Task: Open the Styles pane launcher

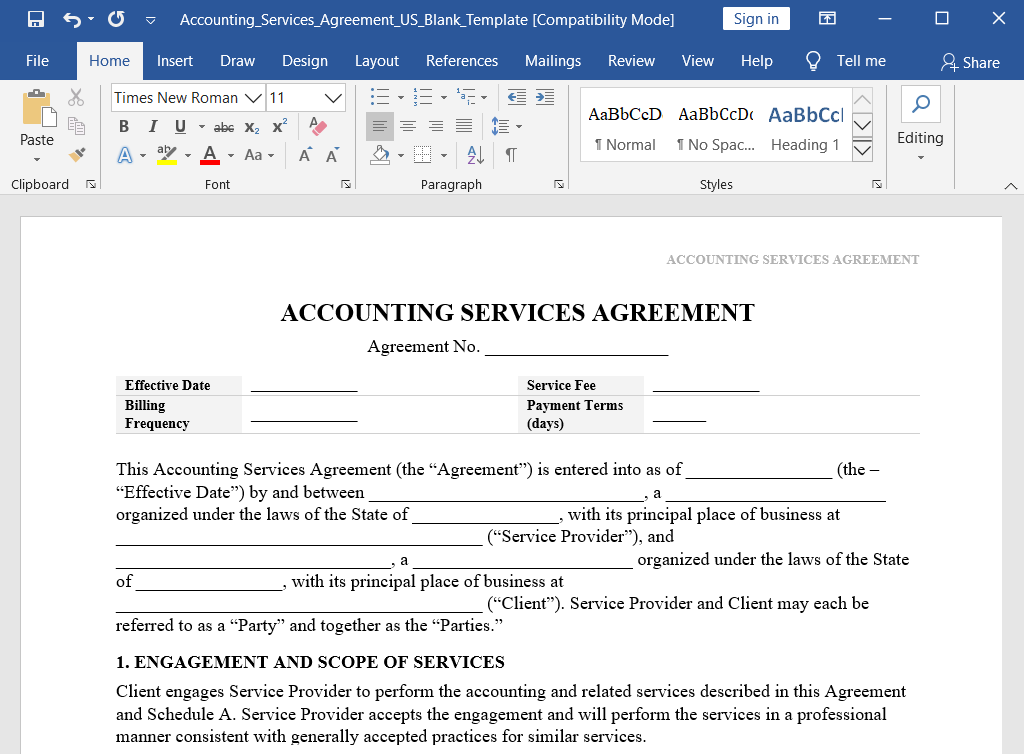Action: 877,185
